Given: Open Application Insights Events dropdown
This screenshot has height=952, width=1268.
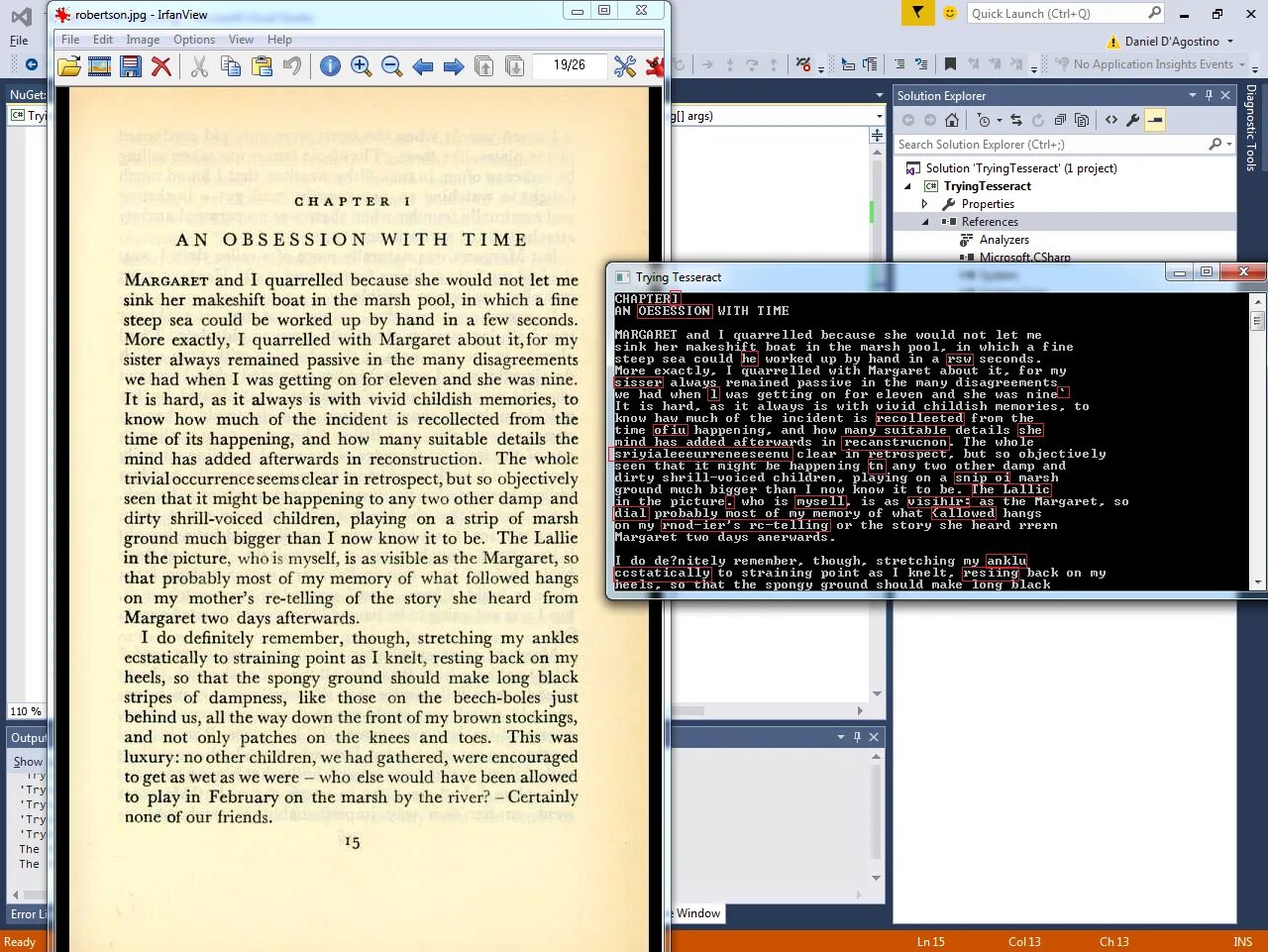Looking at the screenshot, I should click(x=1242, y=64).
